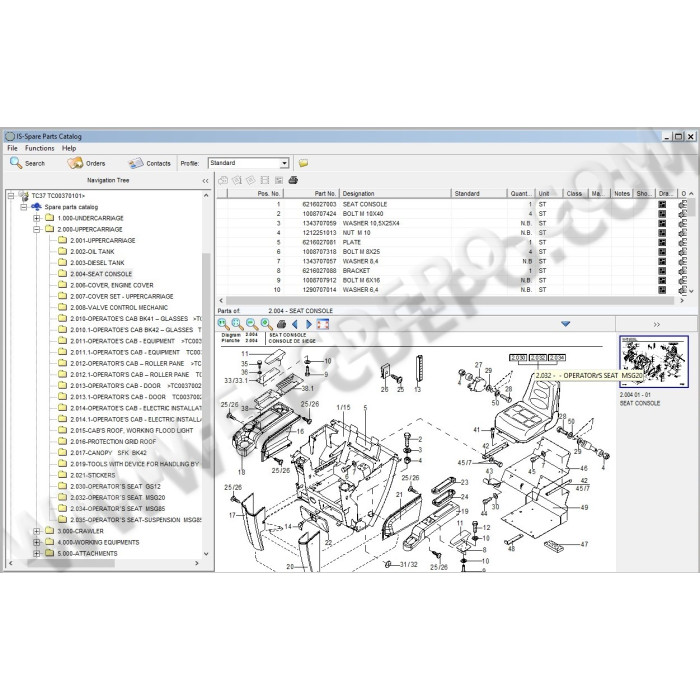Print the diagram using drawing toolbar printer

tap(281, 324)
